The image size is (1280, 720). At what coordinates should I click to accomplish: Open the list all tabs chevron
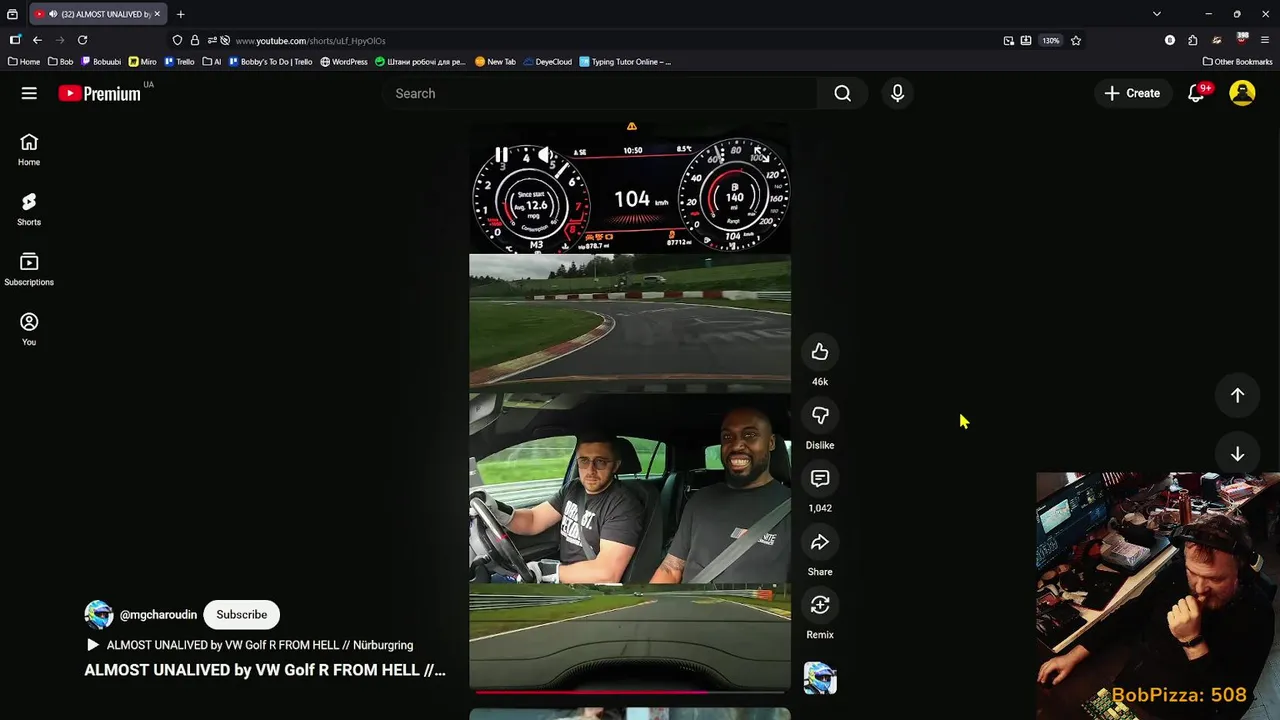(1157, 14)
